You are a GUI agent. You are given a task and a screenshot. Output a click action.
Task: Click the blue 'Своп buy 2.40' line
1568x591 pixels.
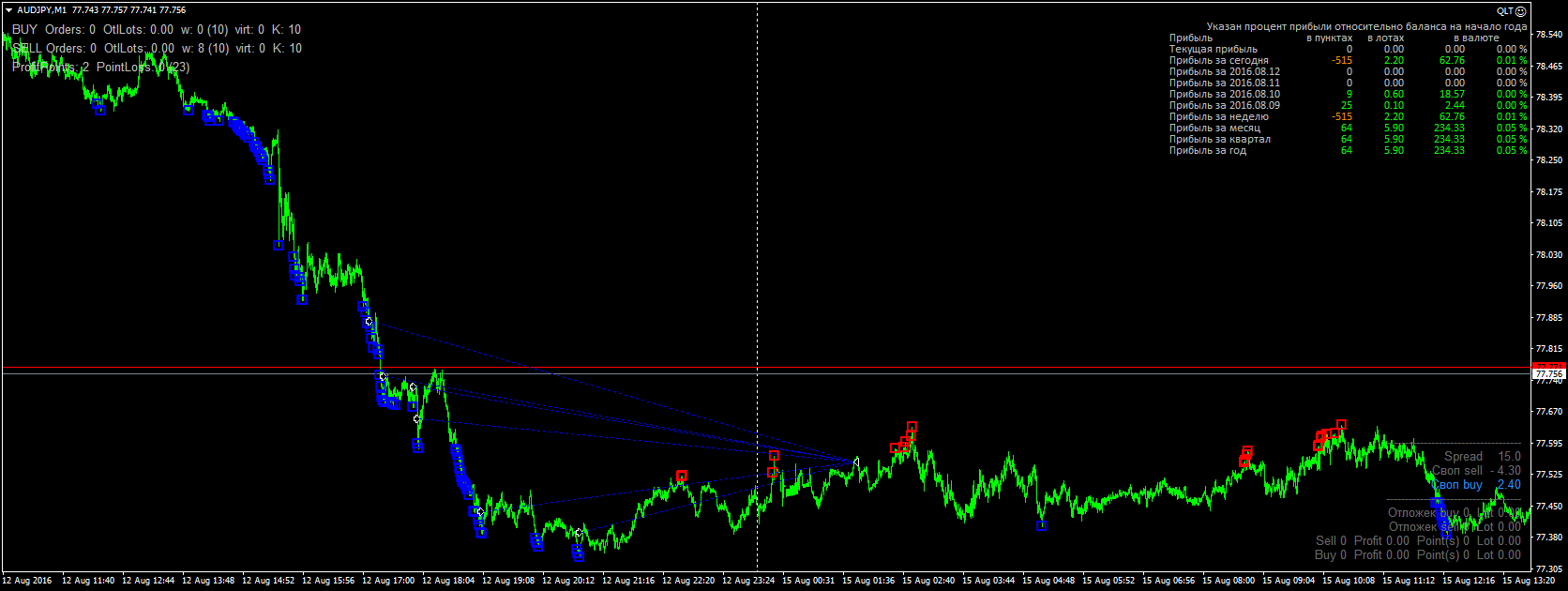coord(1476,485)
